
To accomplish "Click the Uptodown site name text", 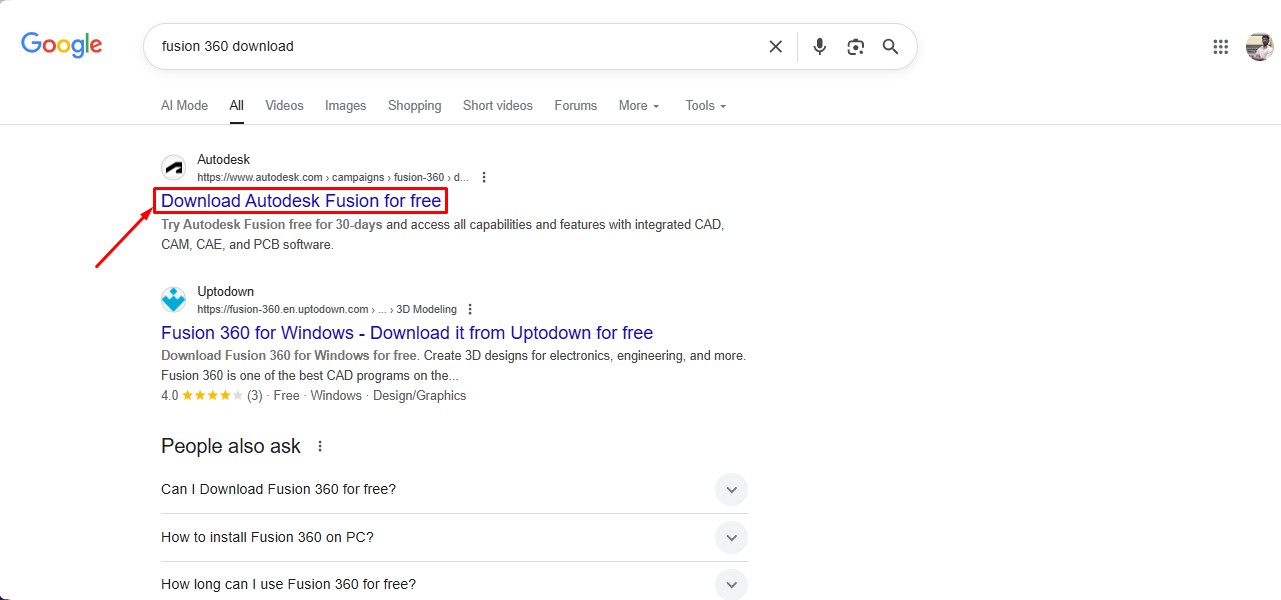I will pos(226,292).
